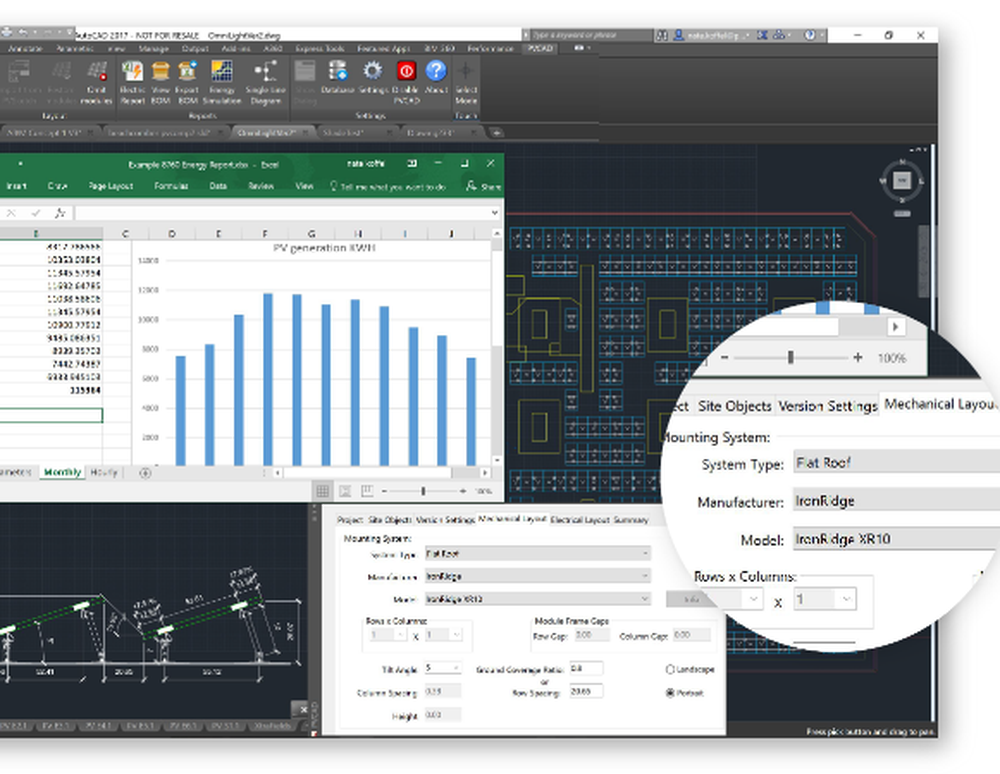Click the Excel zoom in plus

pyautogui.click(x=462, y=491)
